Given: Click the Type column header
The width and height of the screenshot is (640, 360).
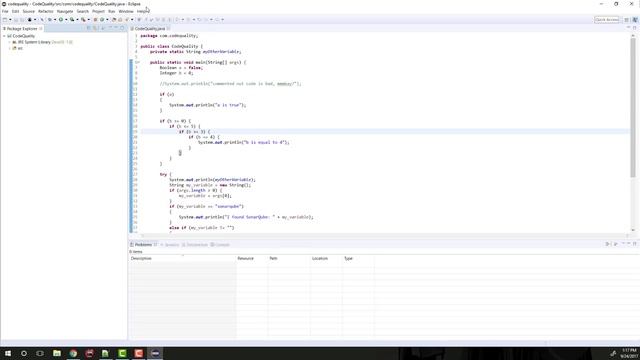Looking at the screenshot, I should (358, 258).
